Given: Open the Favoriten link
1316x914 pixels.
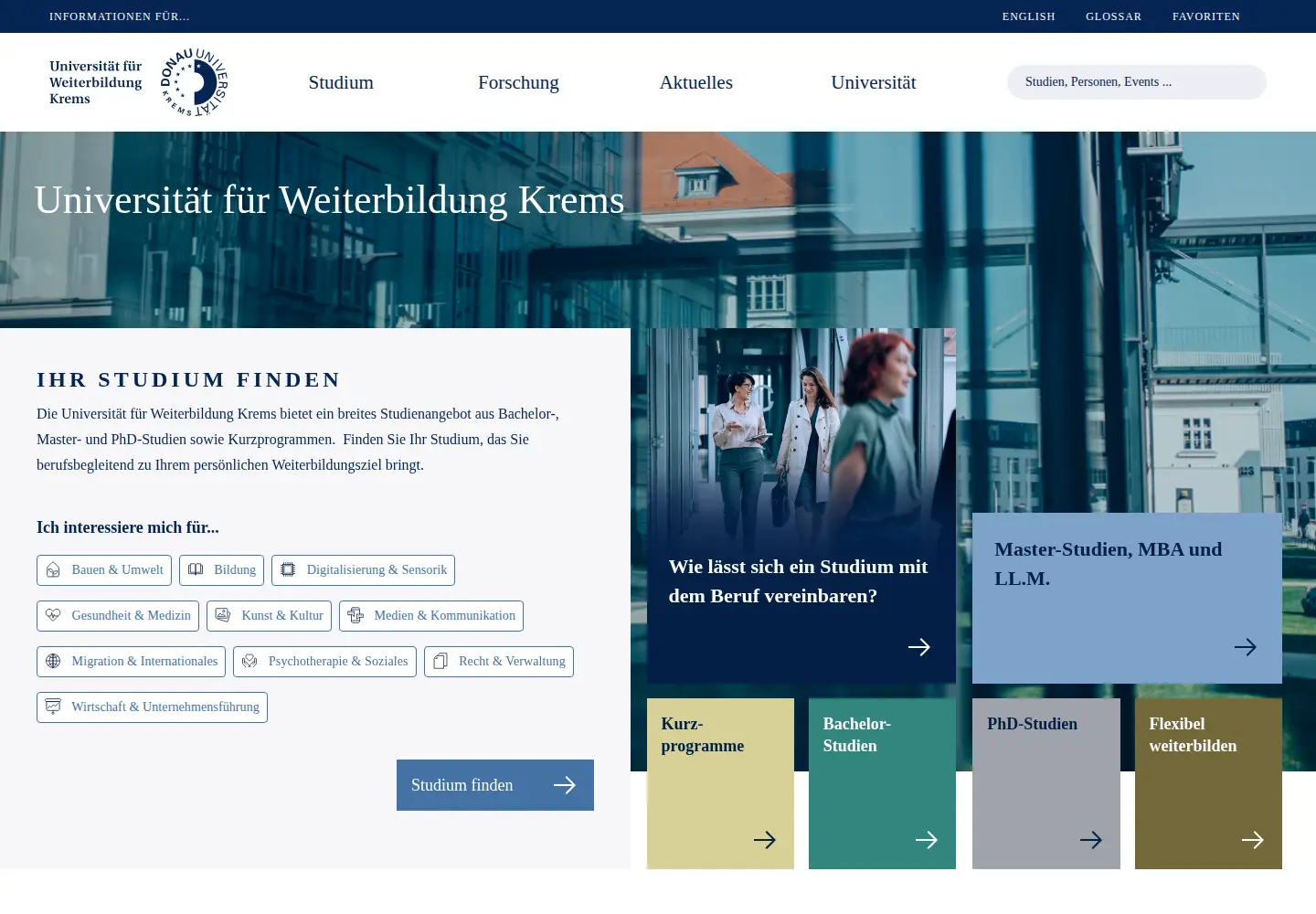Looking at the screenshot, I should coord(1206,16).
